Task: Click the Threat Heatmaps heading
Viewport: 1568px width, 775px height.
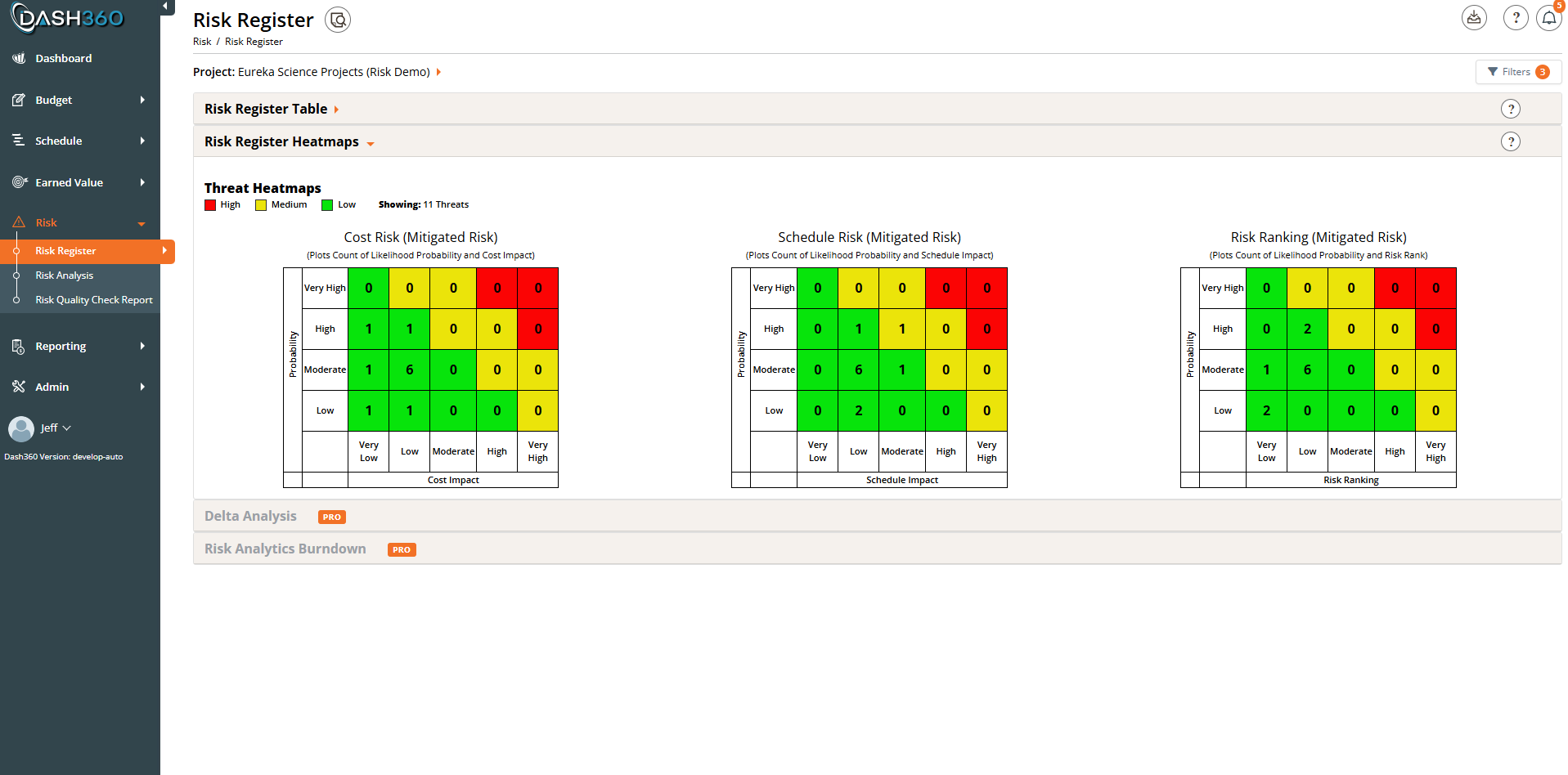Action: pyautogui.click(x=263, y=188)
